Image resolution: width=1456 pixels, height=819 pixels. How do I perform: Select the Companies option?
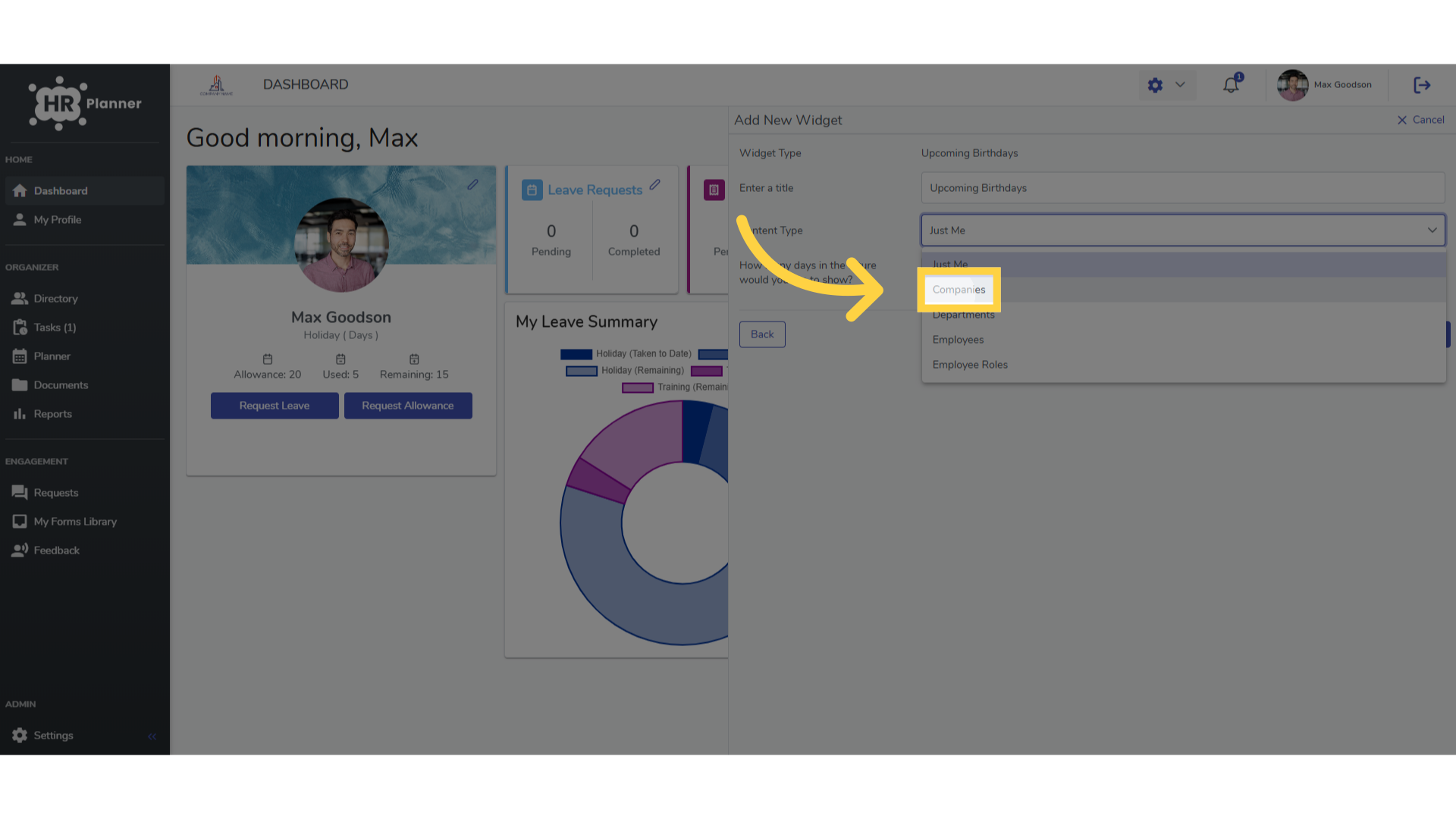pyautogui.click(x=1183, y=290)
